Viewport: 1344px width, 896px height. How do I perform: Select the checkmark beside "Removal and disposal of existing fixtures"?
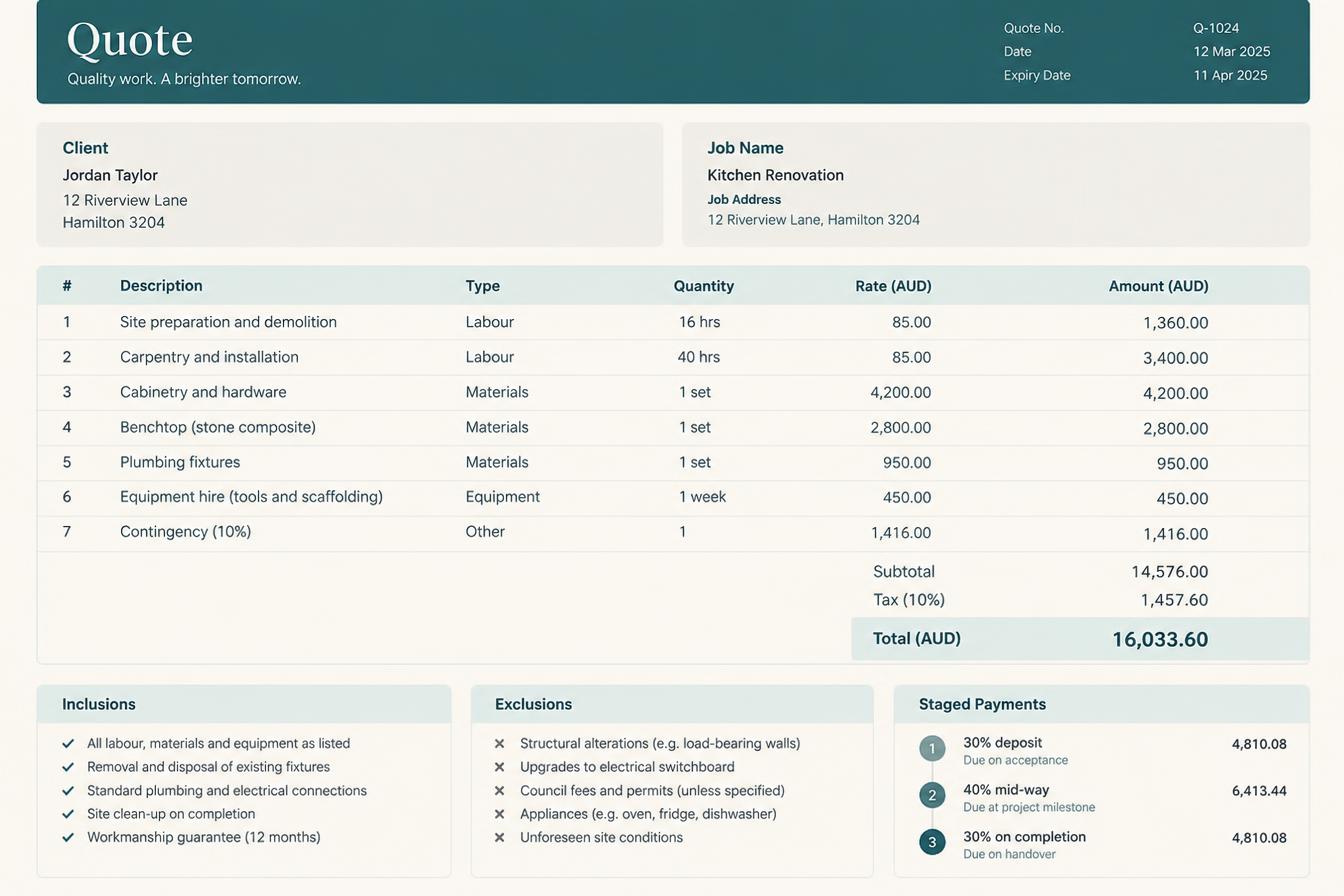[68, 767]
